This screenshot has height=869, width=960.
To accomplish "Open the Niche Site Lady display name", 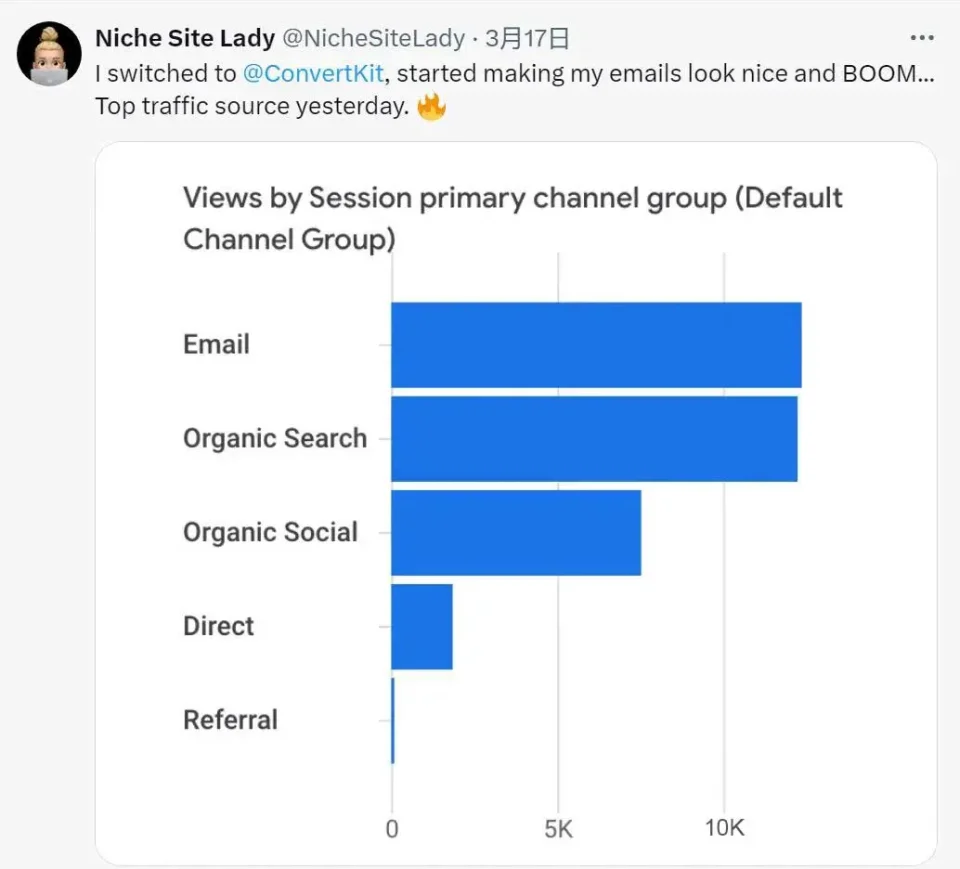I will [185, 38].
